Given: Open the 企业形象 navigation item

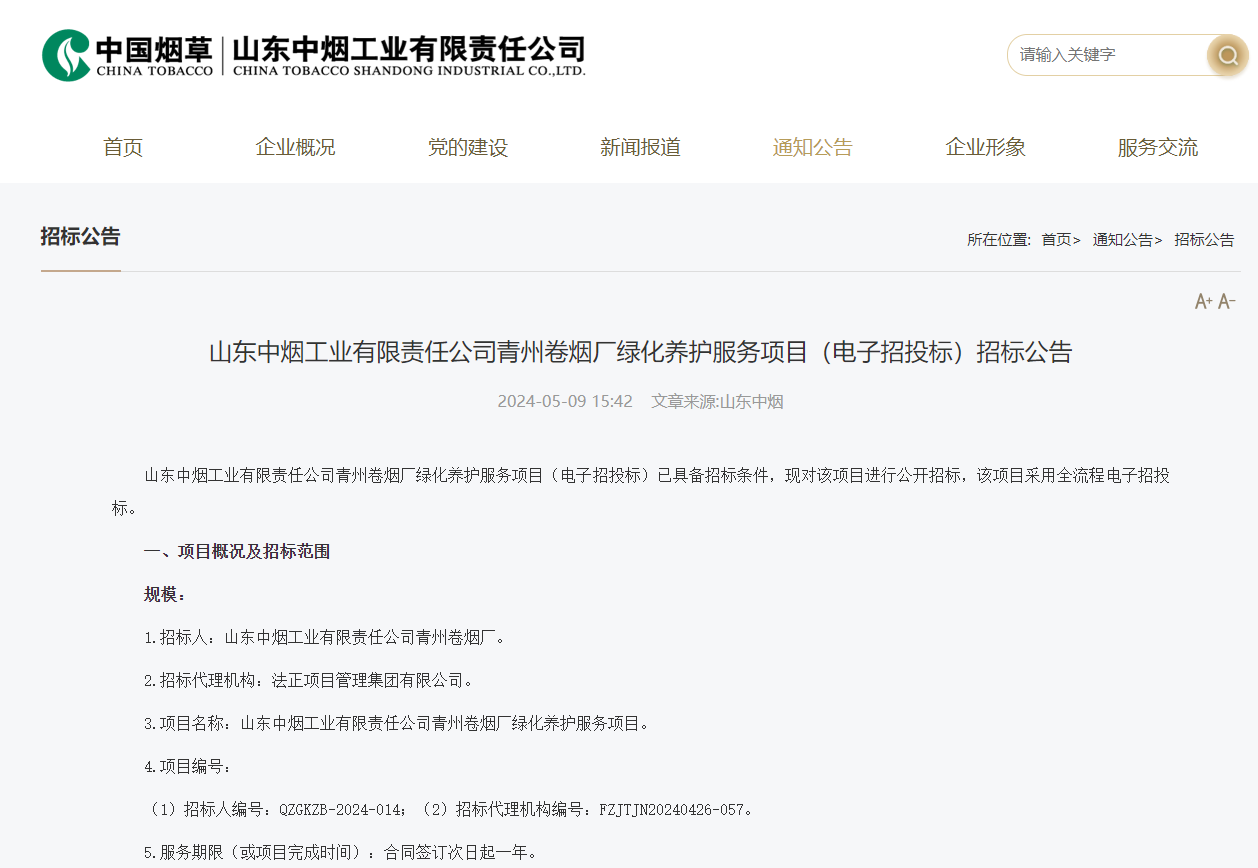Looking at the screenshot, I should [984, 146].
